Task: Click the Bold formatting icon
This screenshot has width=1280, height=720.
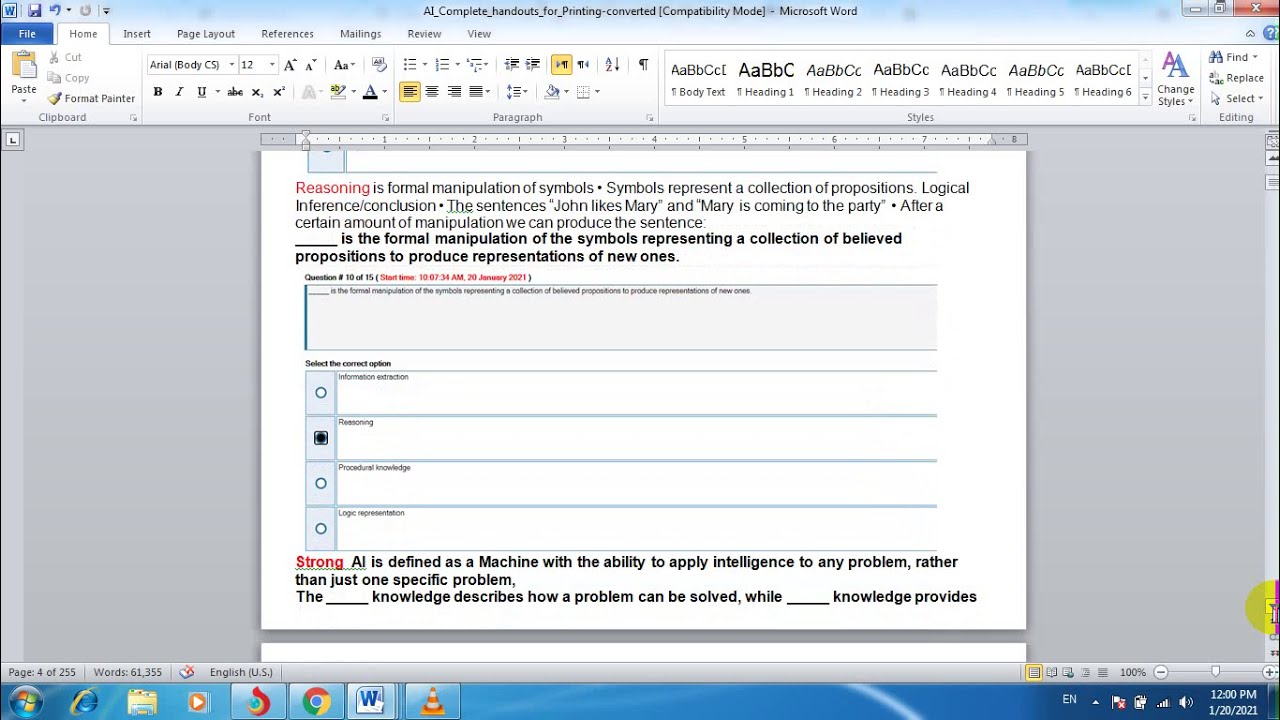Action: (x=157, y=91)
